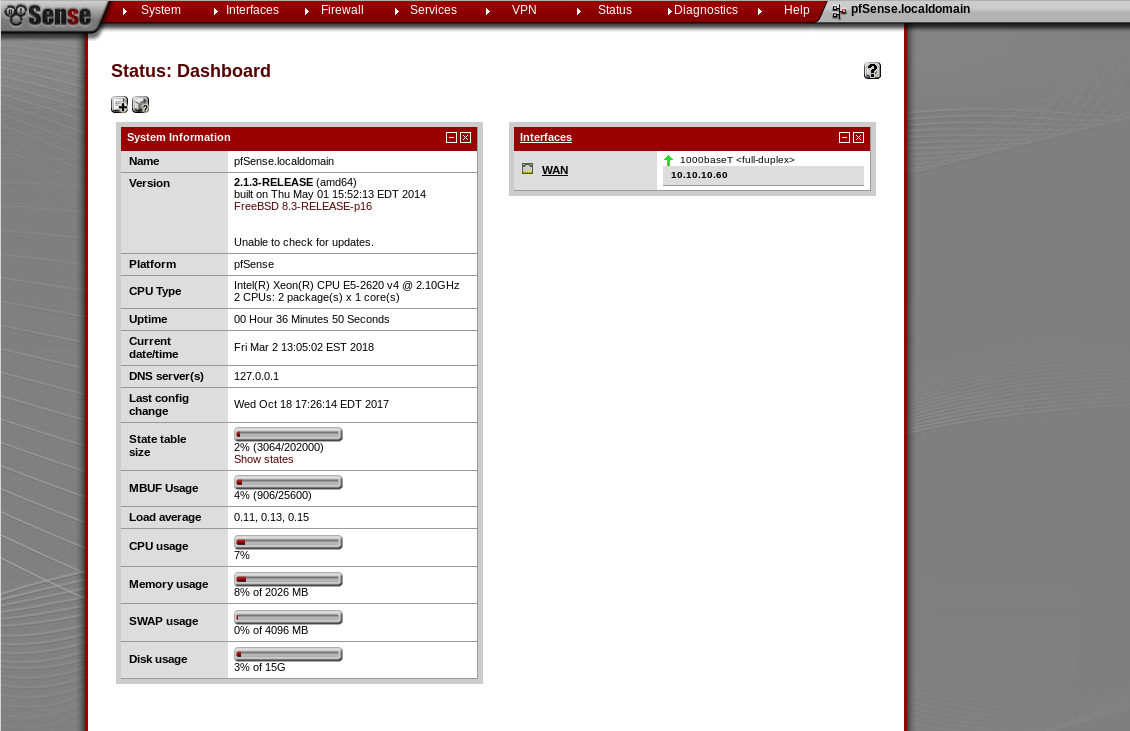Viewport: 1130px width, 731px height.
Task: Click the 'Unable to check for updates.' text
Action: pyautogui.click(x=303, y=242)
